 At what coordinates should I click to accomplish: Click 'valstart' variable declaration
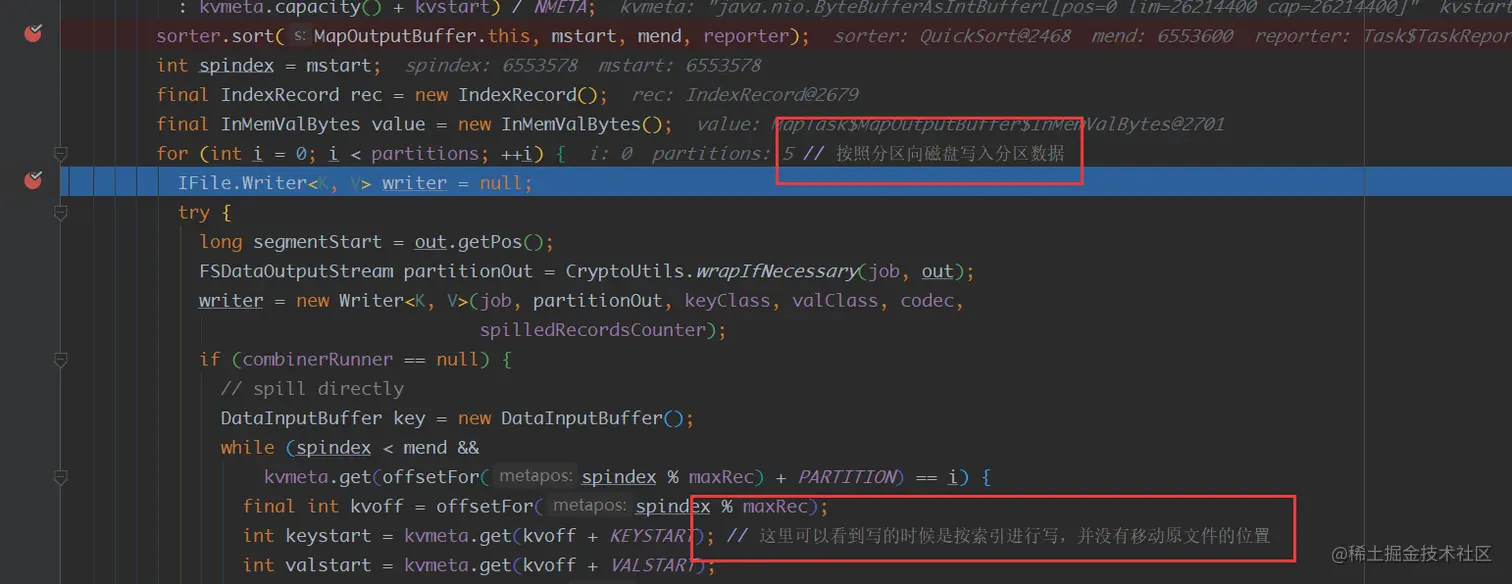pyautogui.click(x=328, y=565)
